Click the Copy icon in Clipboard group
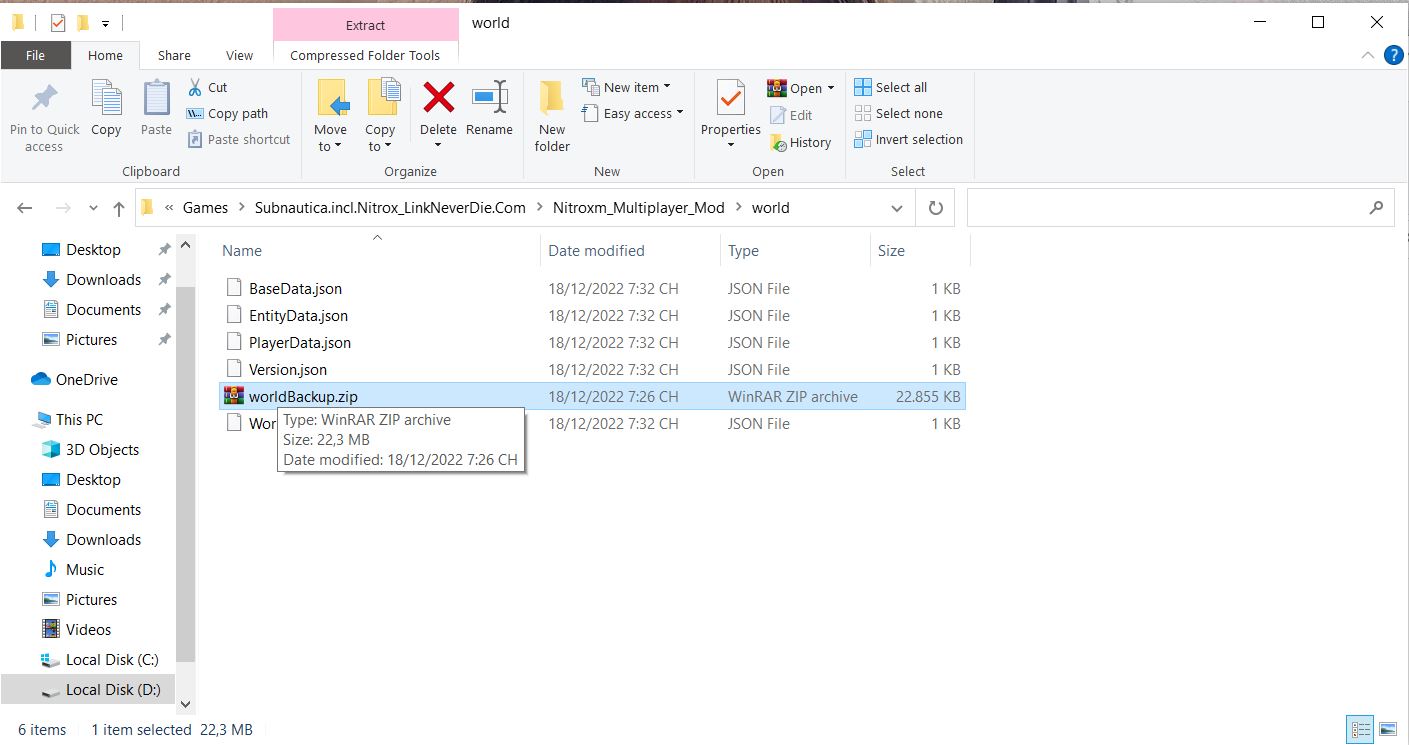The width and height of the screenshot is (1409, 745). 106,99
